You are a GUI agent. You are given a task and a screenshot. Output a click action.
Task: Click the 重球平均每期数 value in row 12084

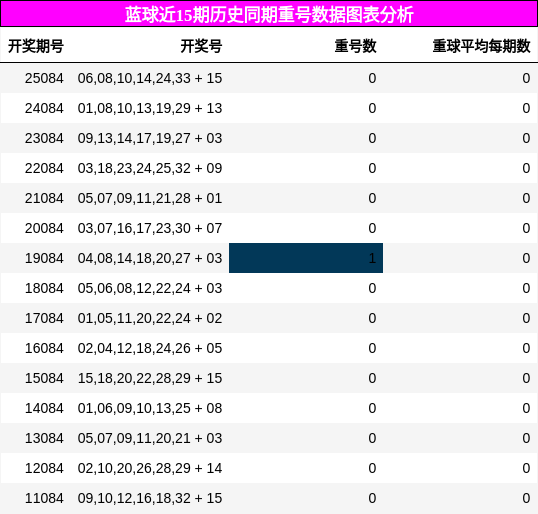point(526,468)
